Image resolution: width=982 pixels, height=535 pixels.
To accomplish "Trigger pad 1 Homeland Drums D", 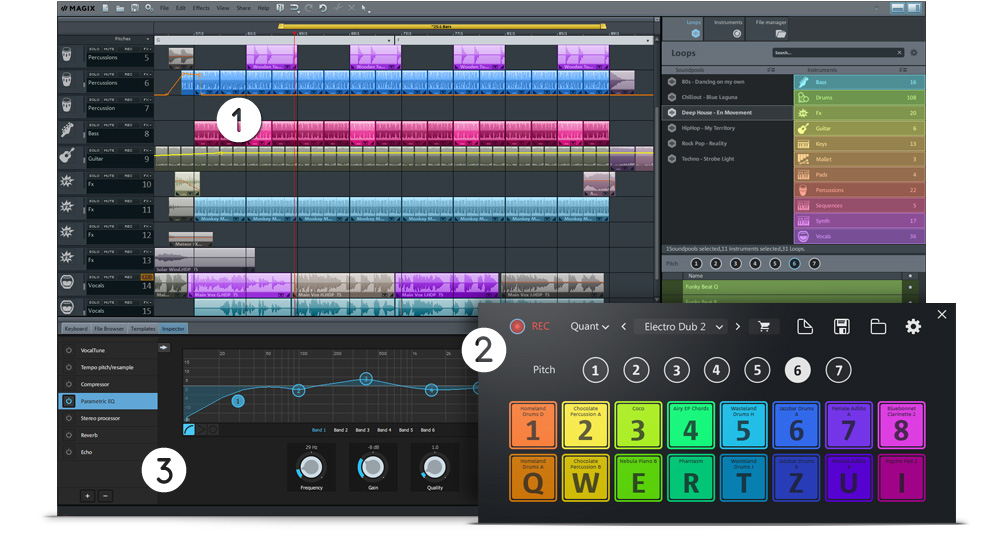I will click(533, 425).
